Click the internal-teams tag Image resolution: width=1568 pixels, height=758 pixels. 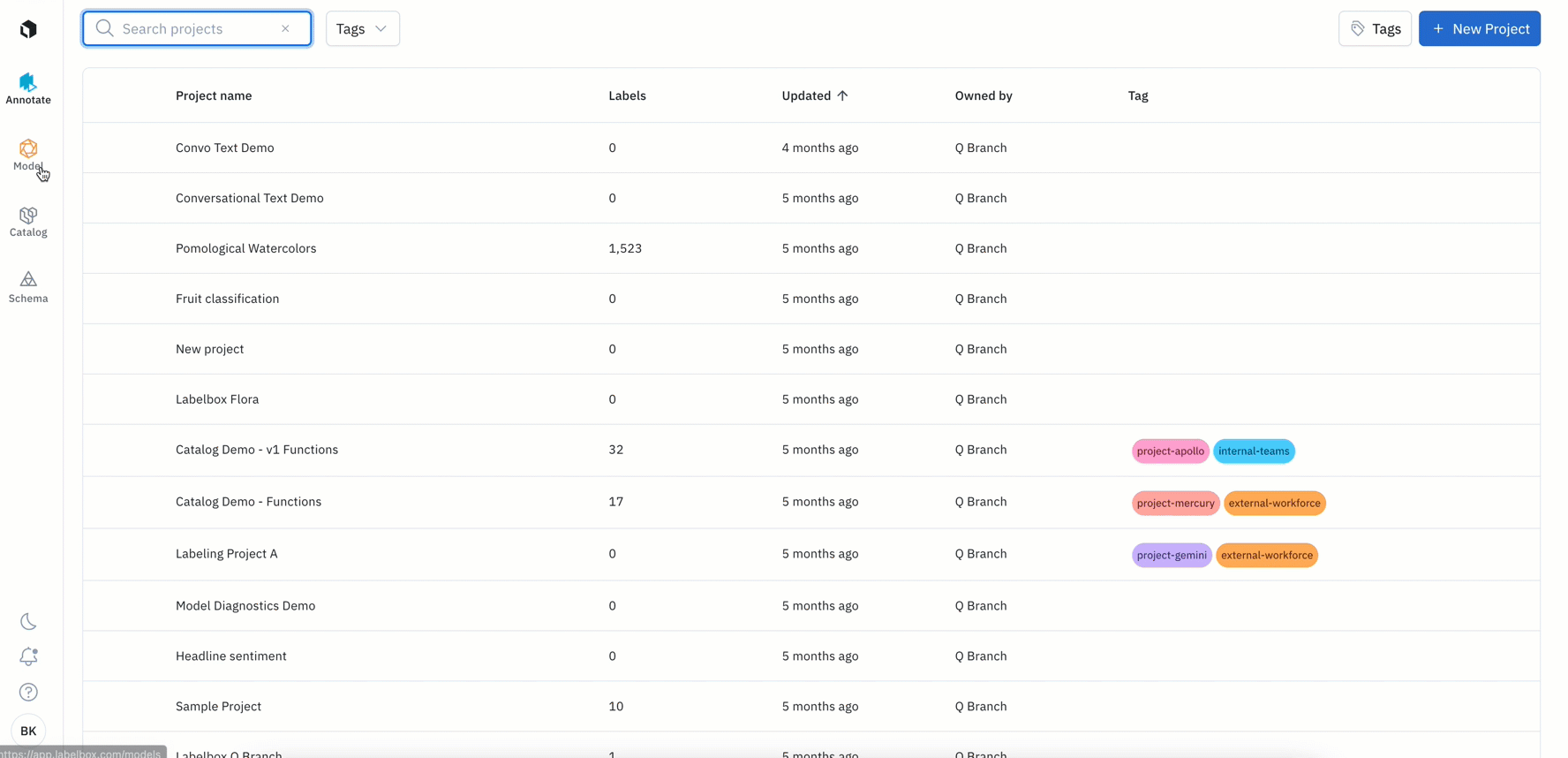(1254, 451)
